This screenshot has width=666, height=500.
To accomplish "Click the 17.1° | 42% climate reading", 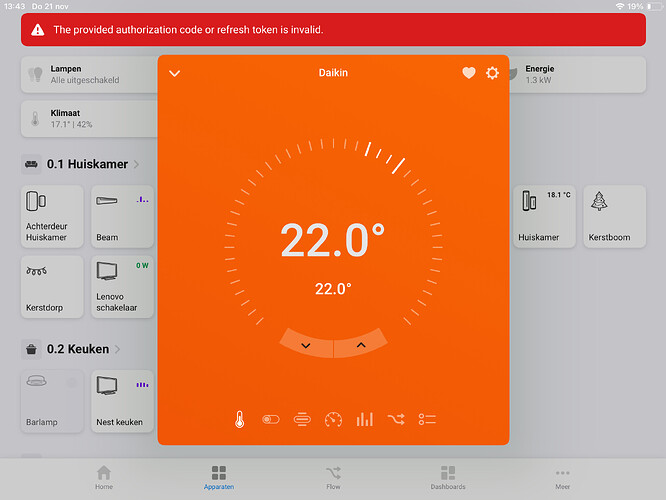I will [x=71, y=124].
